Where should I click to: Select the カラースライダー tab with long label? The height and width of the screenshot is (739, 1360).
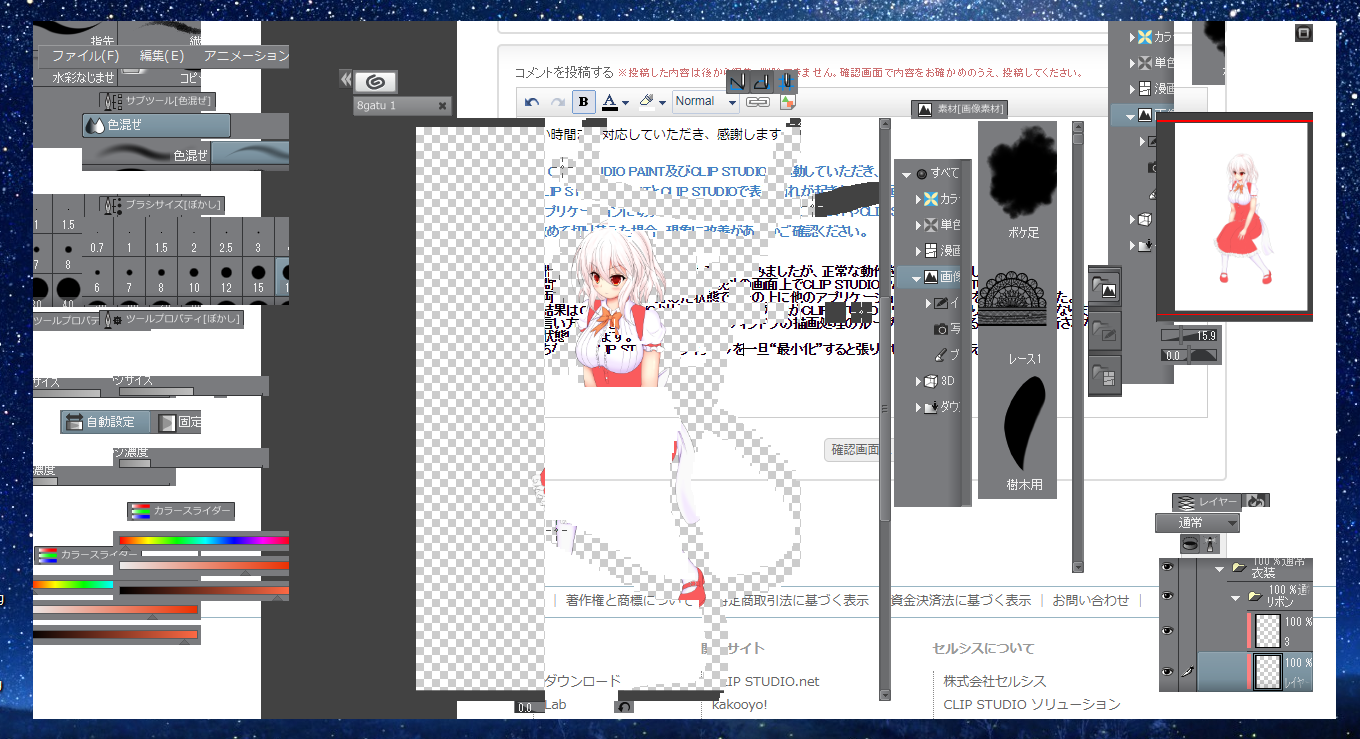(181, 511)
